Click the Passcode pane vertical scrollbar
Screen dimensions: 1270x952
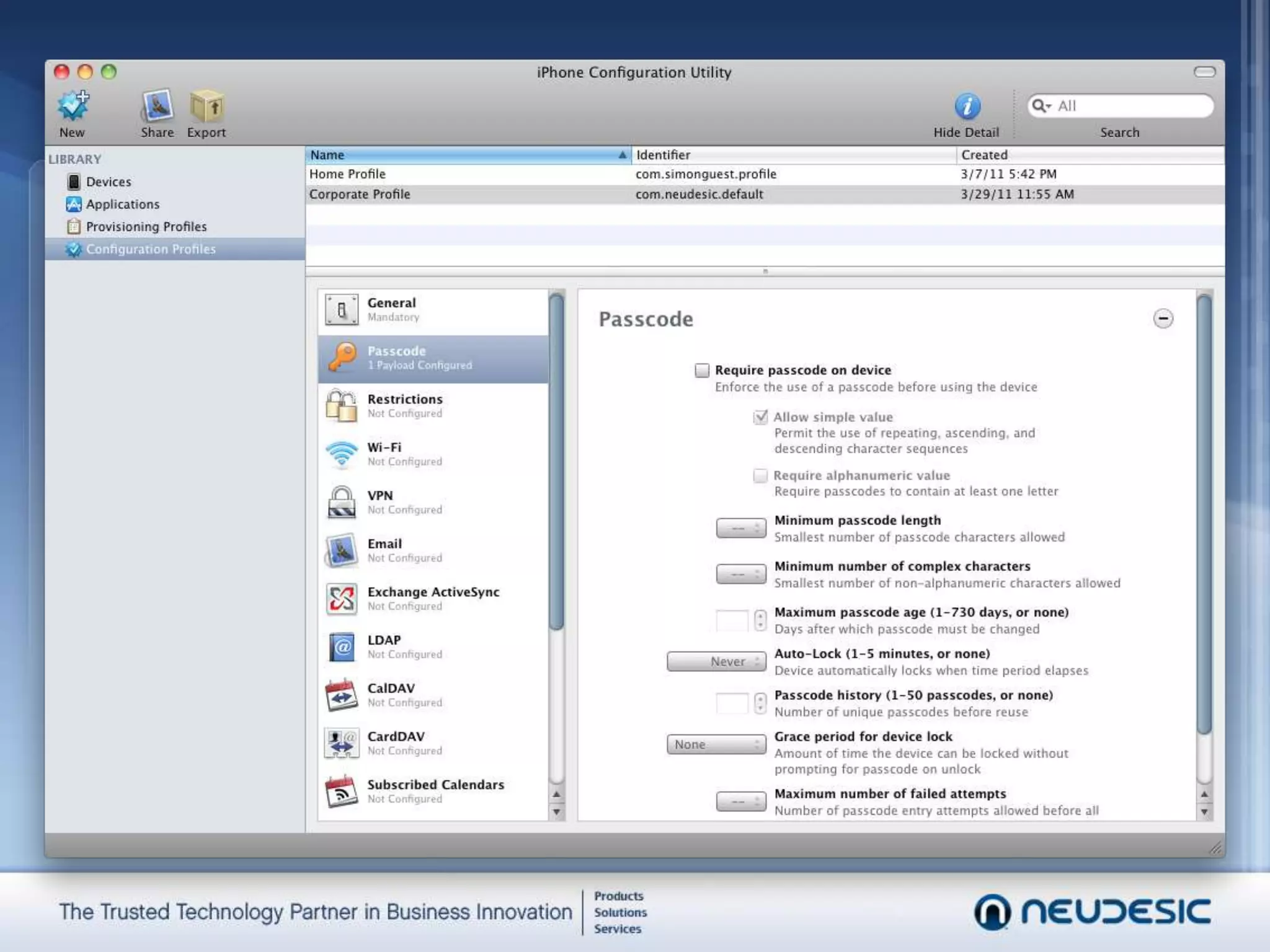point(1204,514)
